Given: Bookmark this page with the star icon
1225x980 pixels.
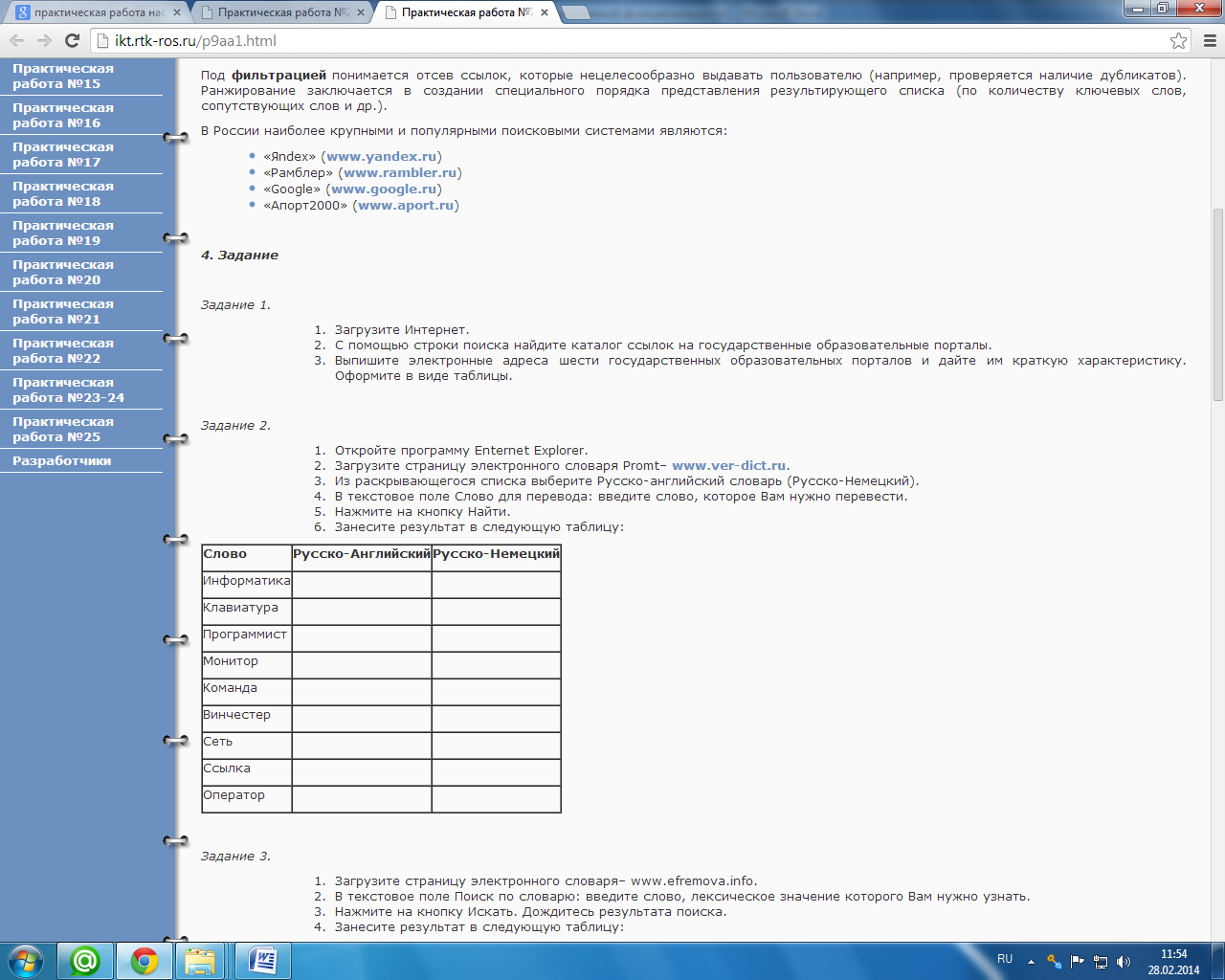Looking at the screenshot, I should coord(1178,40).
